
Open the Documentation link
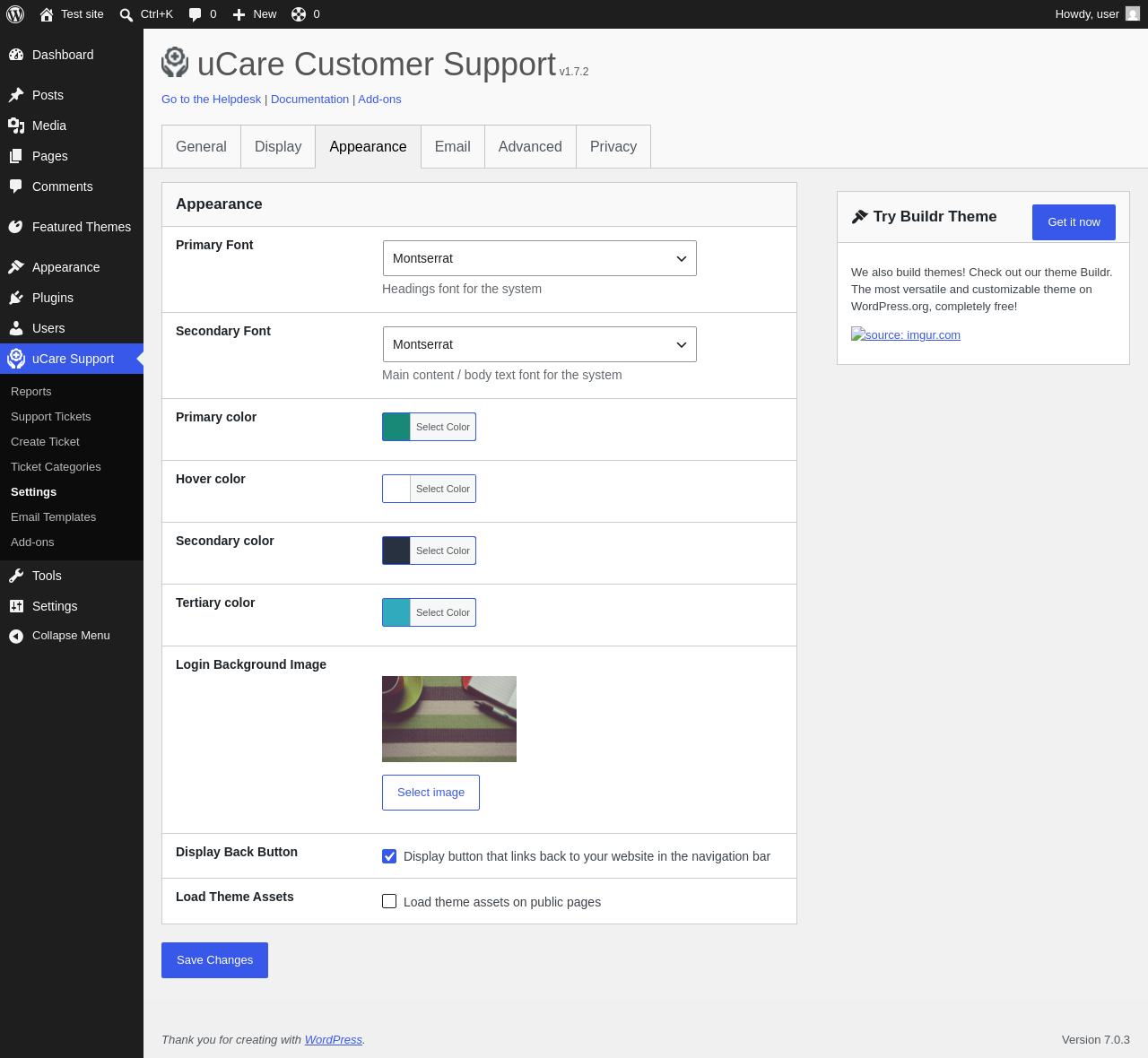(310, 100)
